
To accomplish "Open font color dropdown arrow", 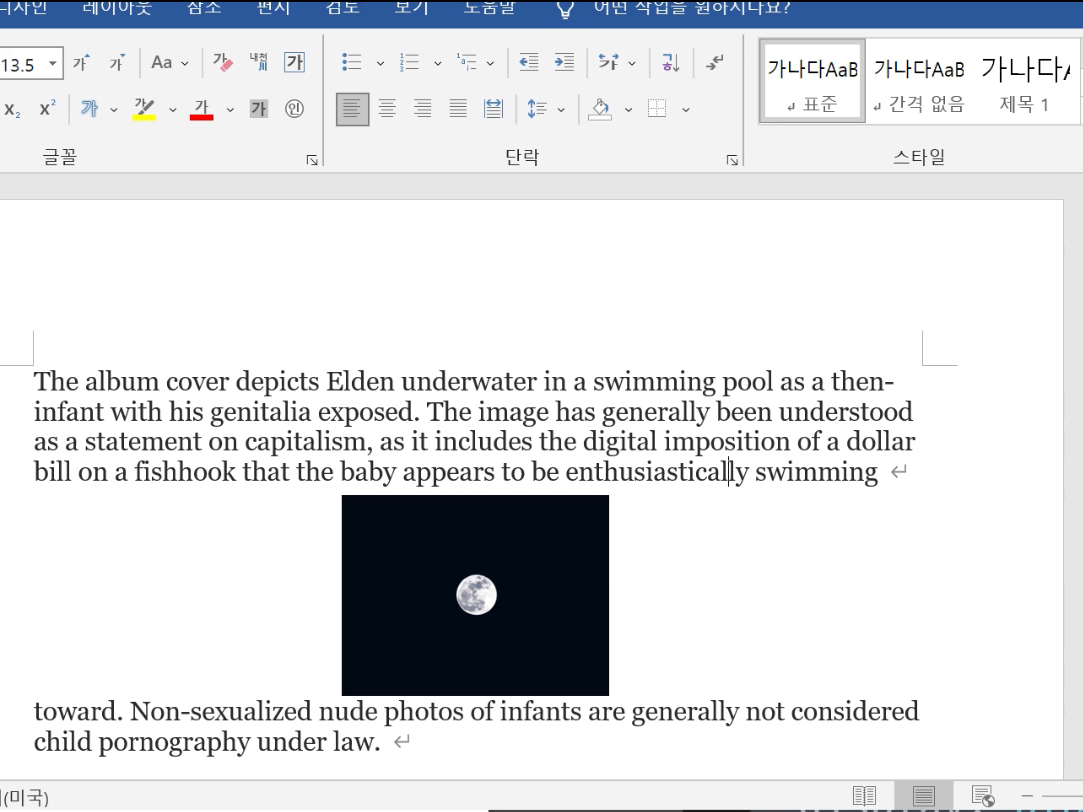I will [x=230, y=109].
